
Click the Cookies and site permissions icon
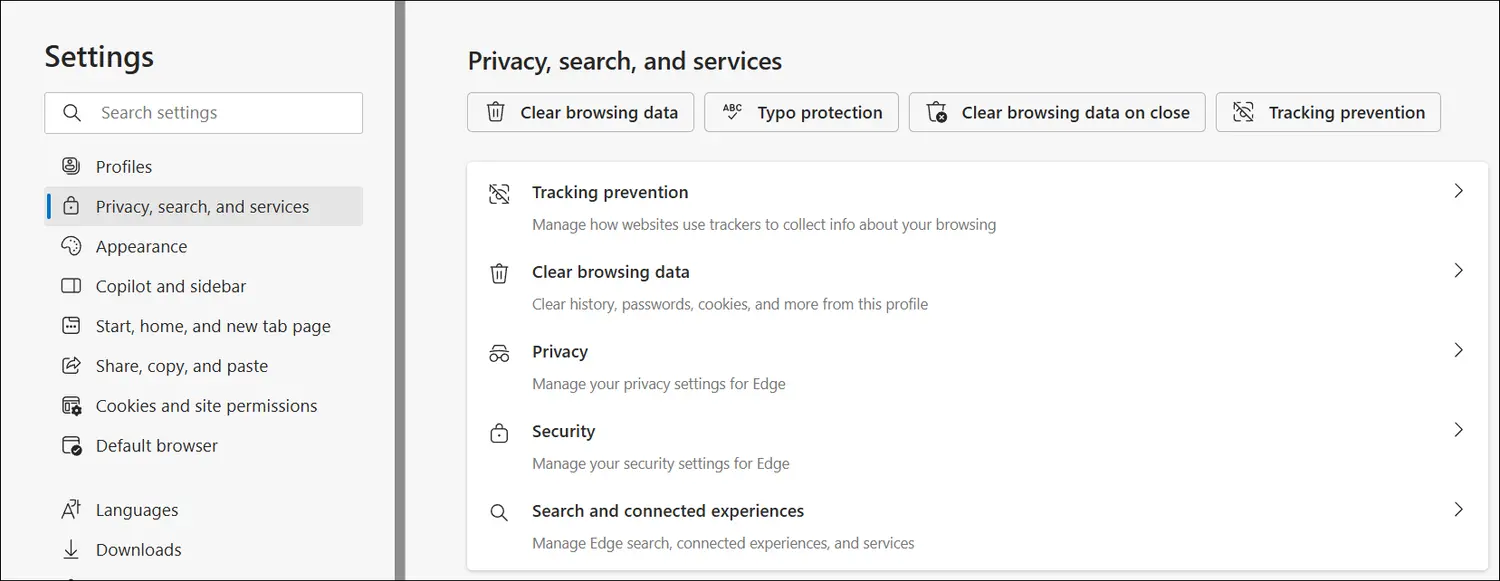click(x=71, y=406)
